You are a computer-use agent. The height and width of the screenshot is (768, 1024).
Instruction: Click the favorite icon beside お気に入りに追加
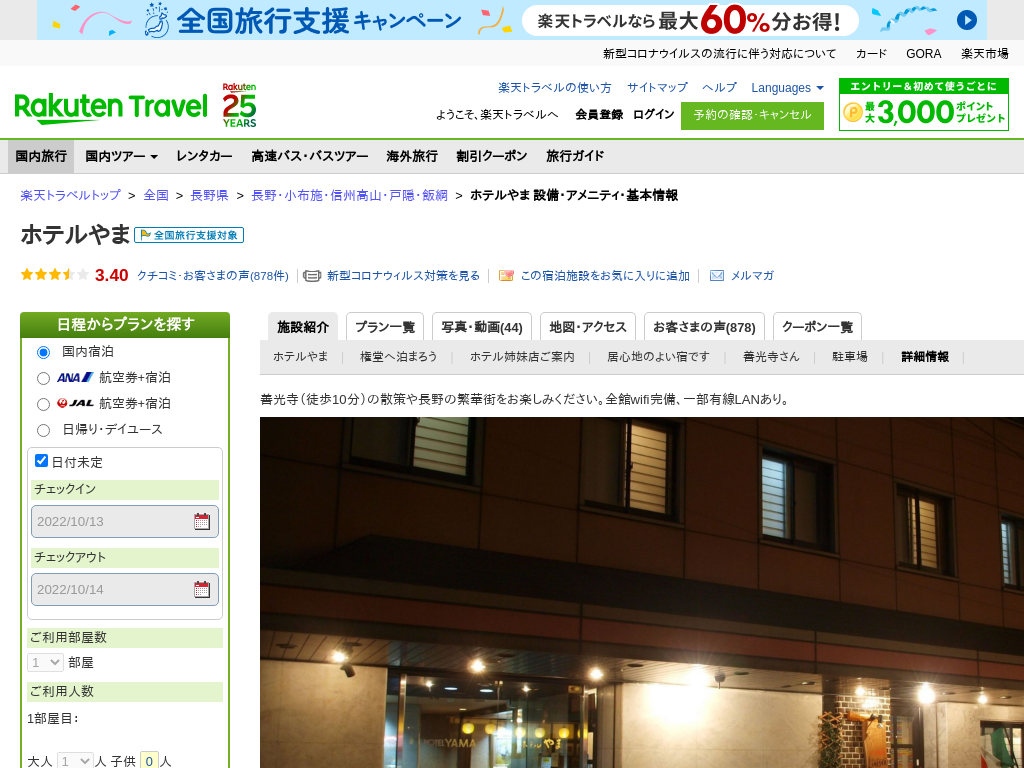click(x=506, y=276)
